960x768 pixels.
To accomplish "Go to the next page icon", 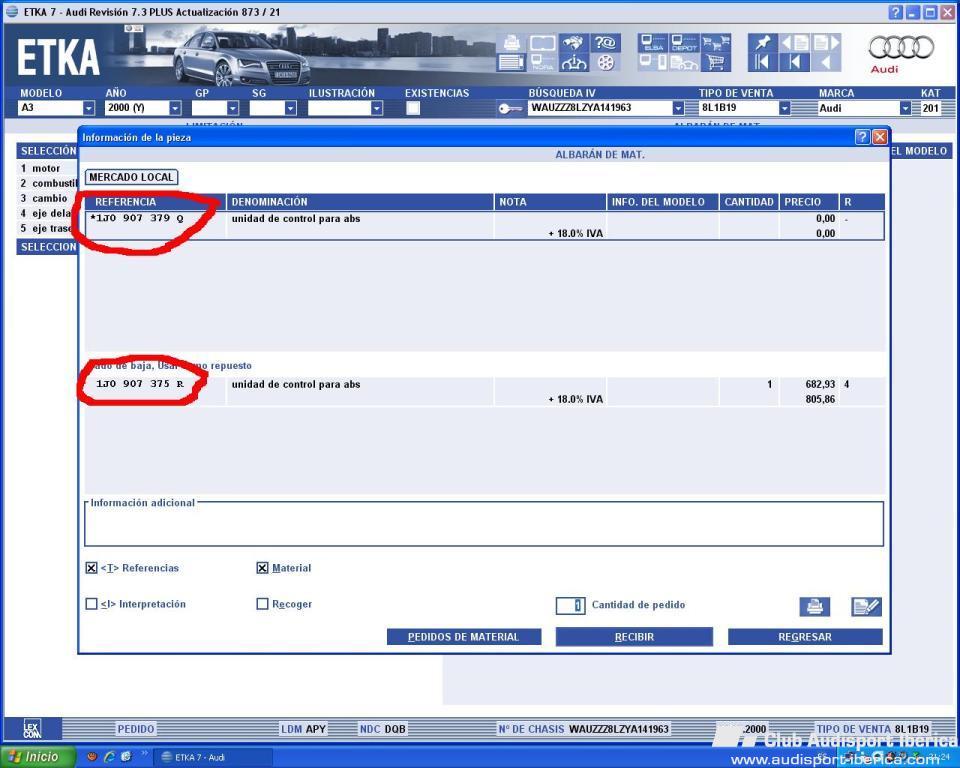I will 827,43.
